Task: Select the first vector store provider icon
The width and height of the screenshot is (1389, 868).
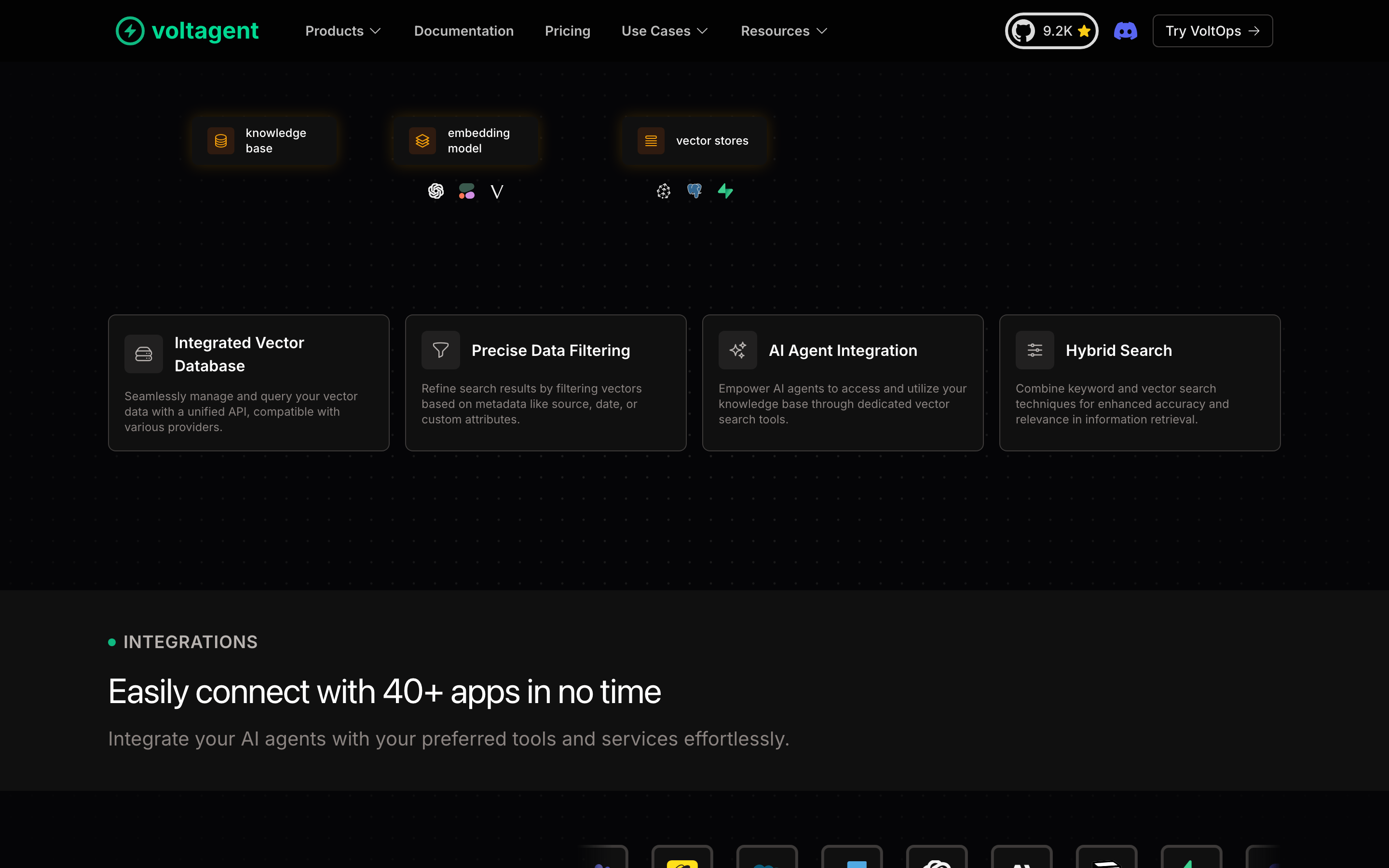Action: click(664, 191)
